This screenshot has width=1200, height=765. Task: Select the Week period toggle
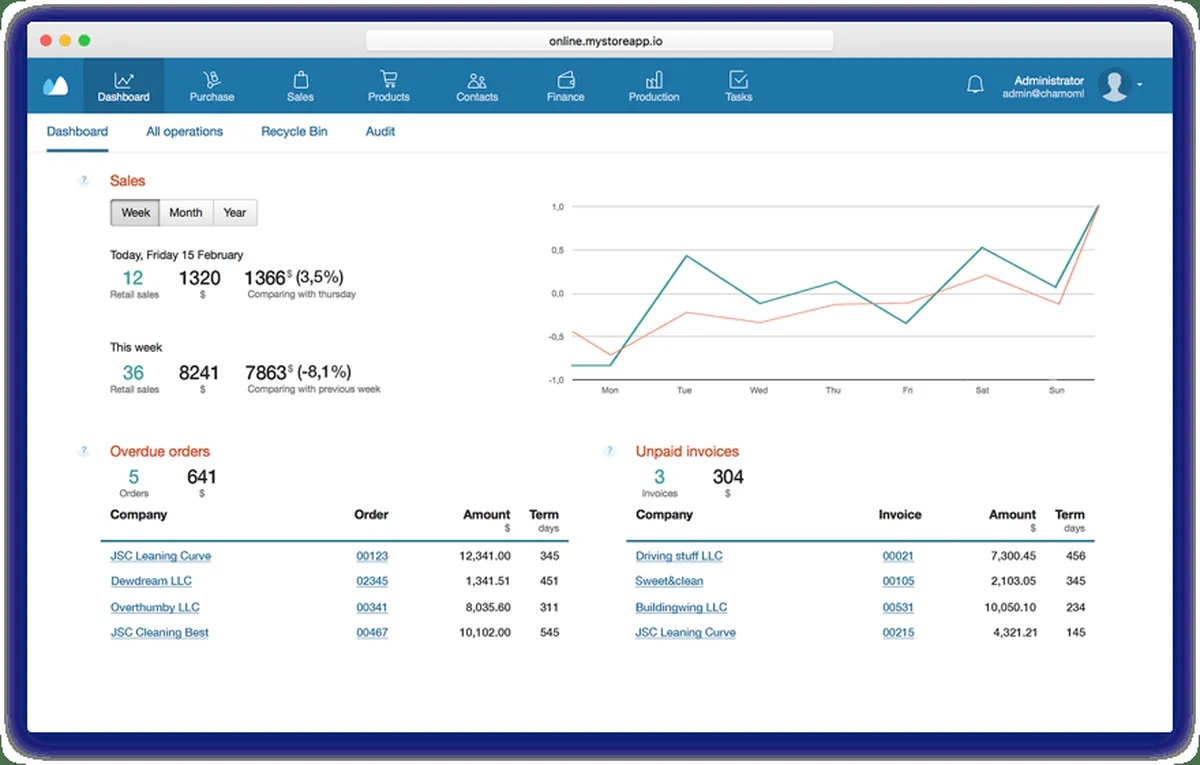[x=135, y=213]
